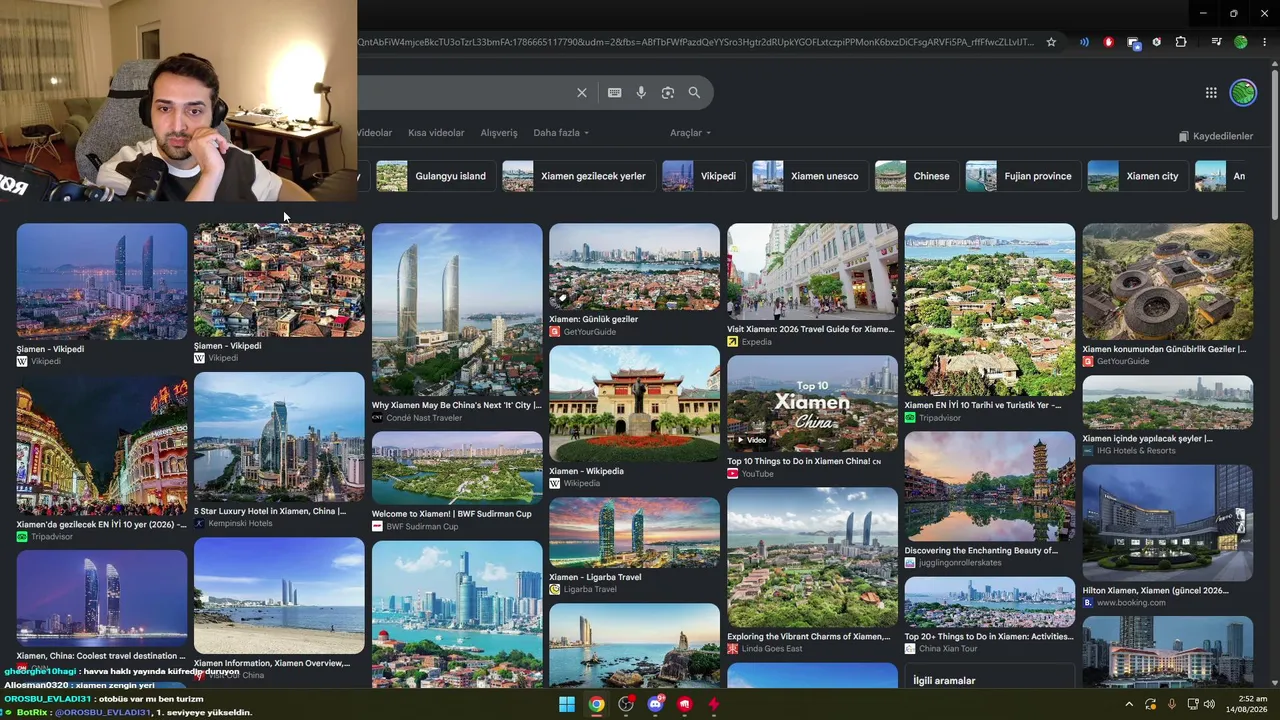Image resolution: width=1280 pixels, height=720 pixels.
Task: Open the network status tray icon
Action: [1193, 704]
